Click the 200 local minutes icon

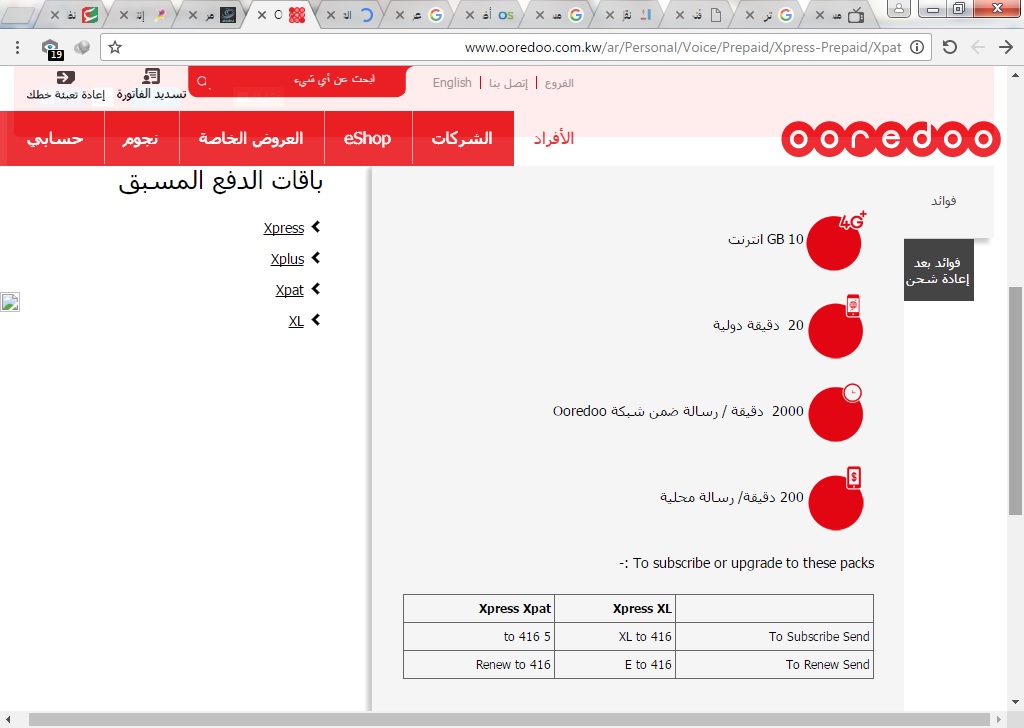coord(835,500)
